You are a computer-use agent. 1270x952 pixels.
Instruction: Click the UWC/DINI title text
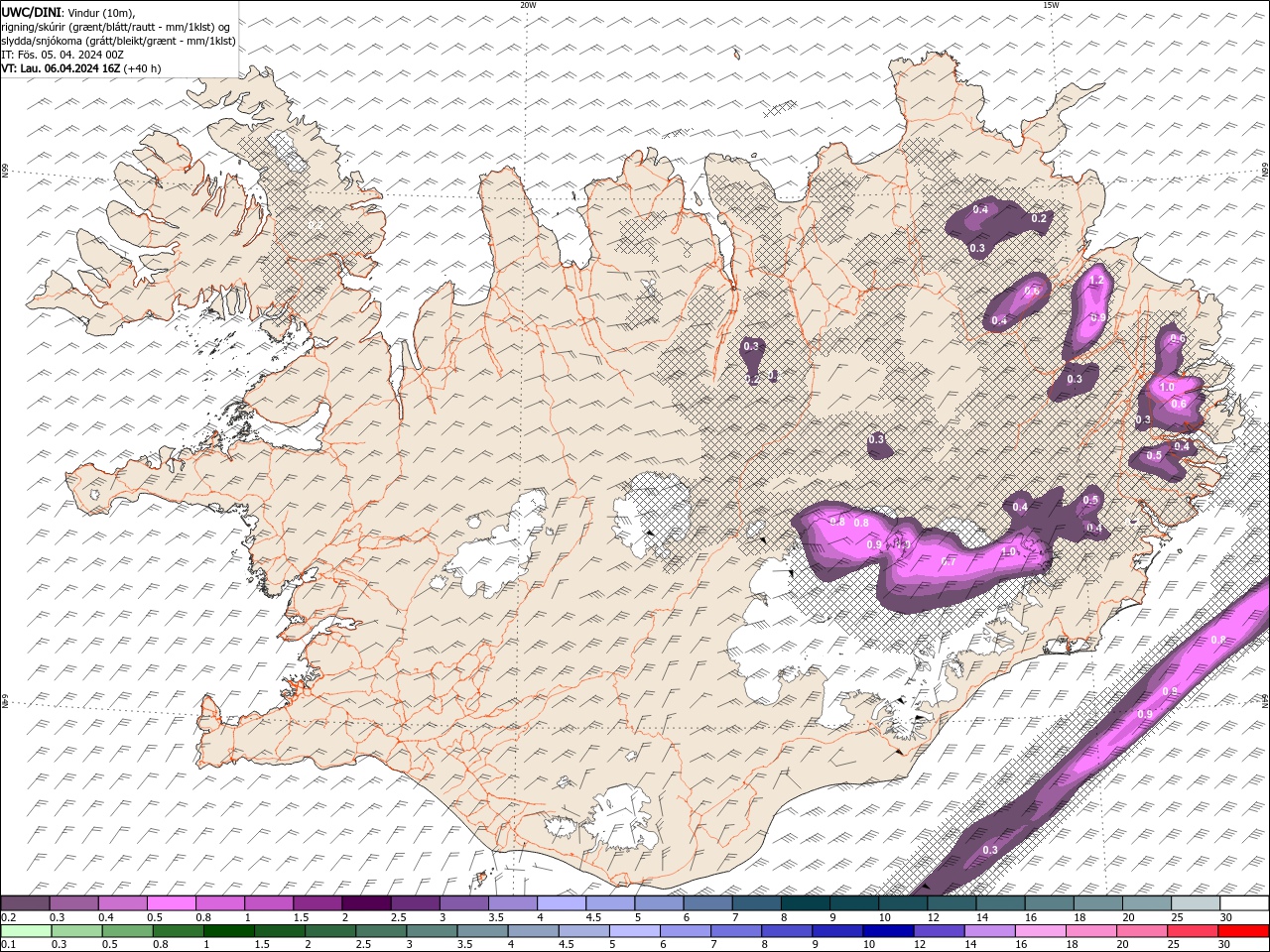click(29, 11)
